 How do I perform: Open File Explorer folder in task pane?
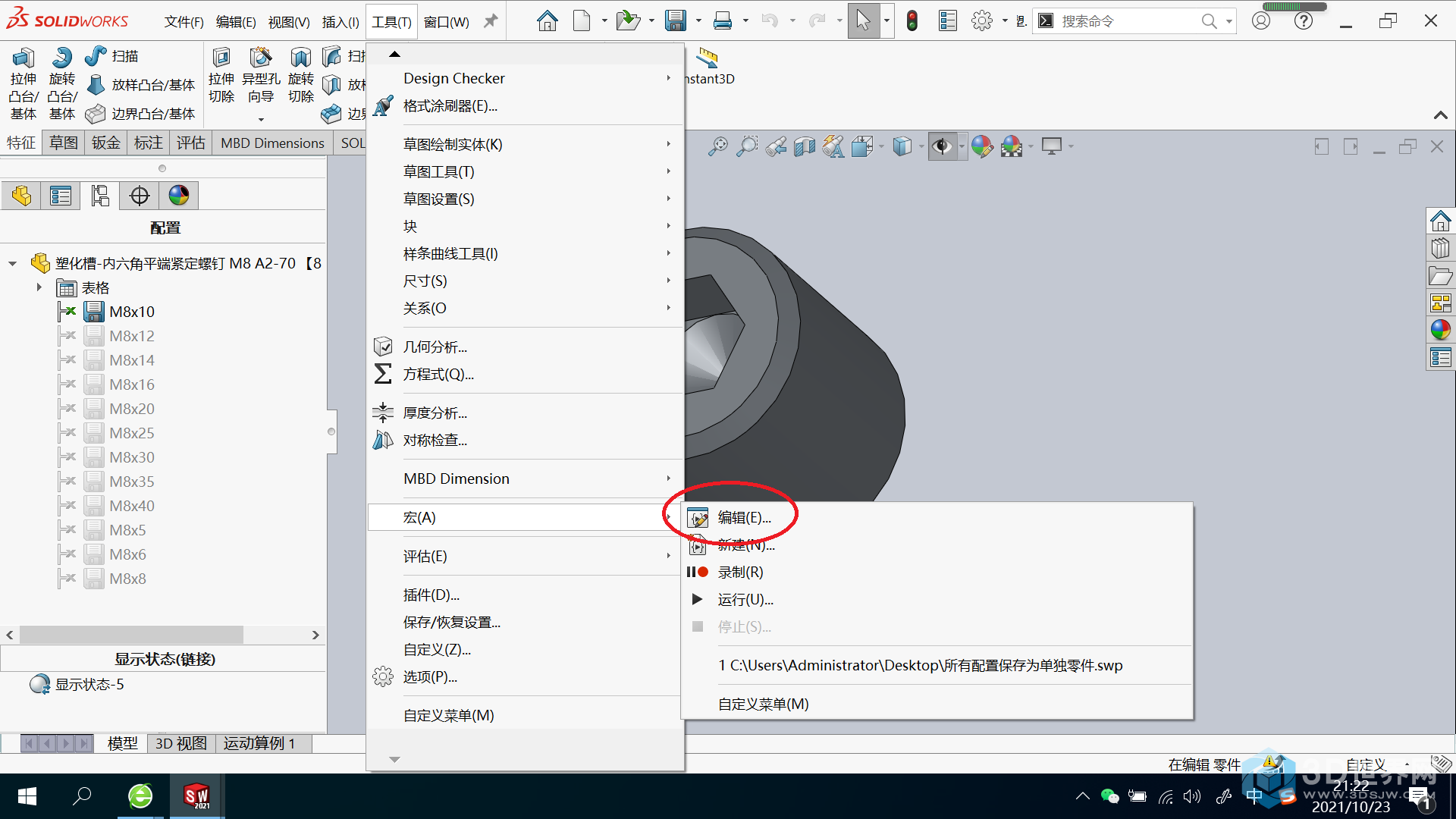1440,275
